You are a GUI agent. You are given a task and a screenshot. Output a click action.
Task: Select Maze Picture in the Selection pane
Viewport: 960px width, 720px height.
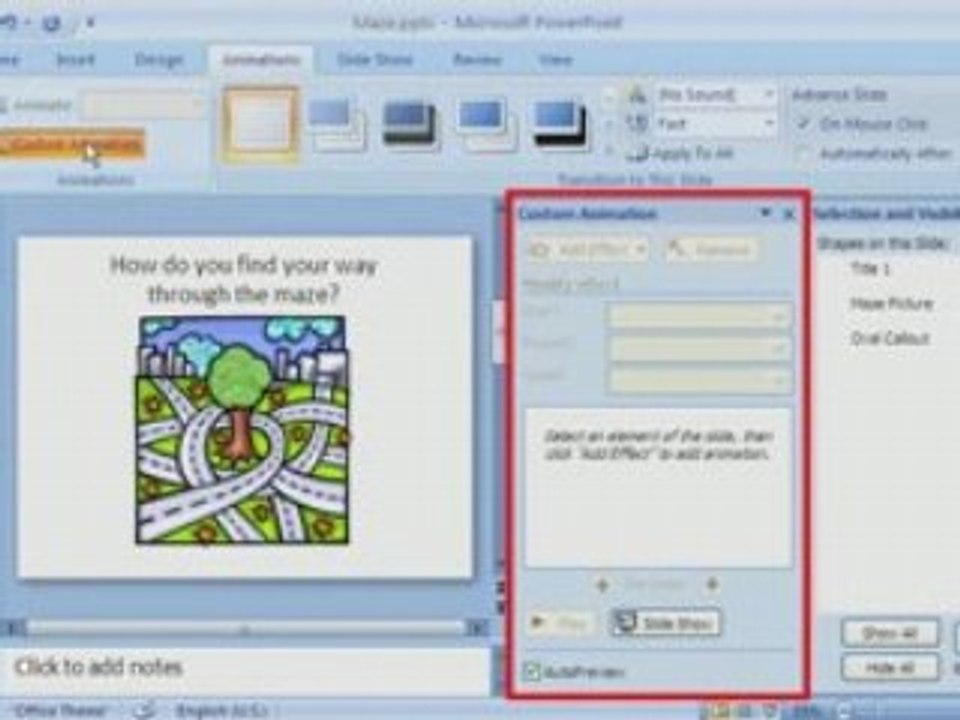pos(891,303)
